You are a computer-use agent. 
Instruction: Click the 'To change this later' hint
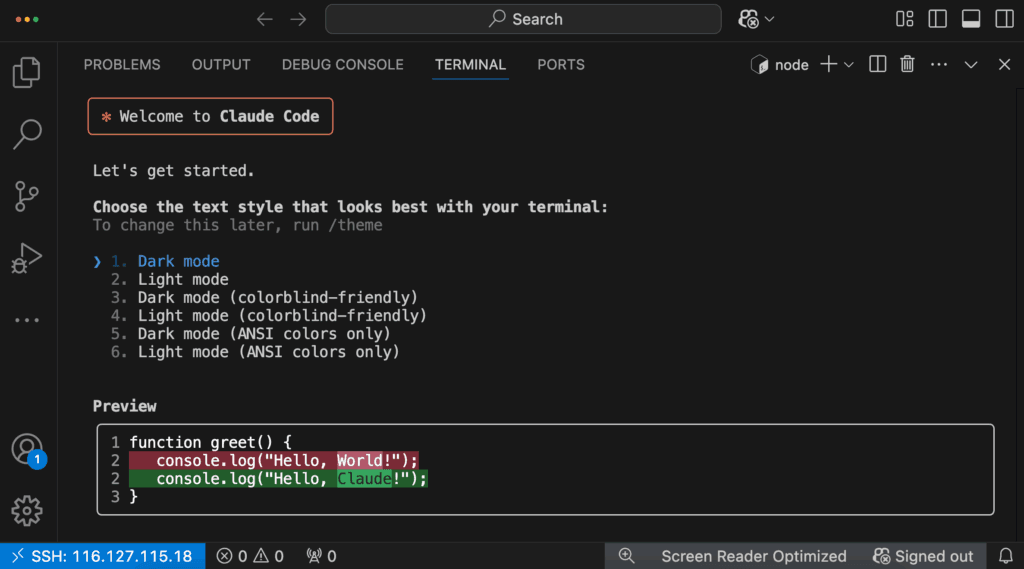click(x=238, y=225)
